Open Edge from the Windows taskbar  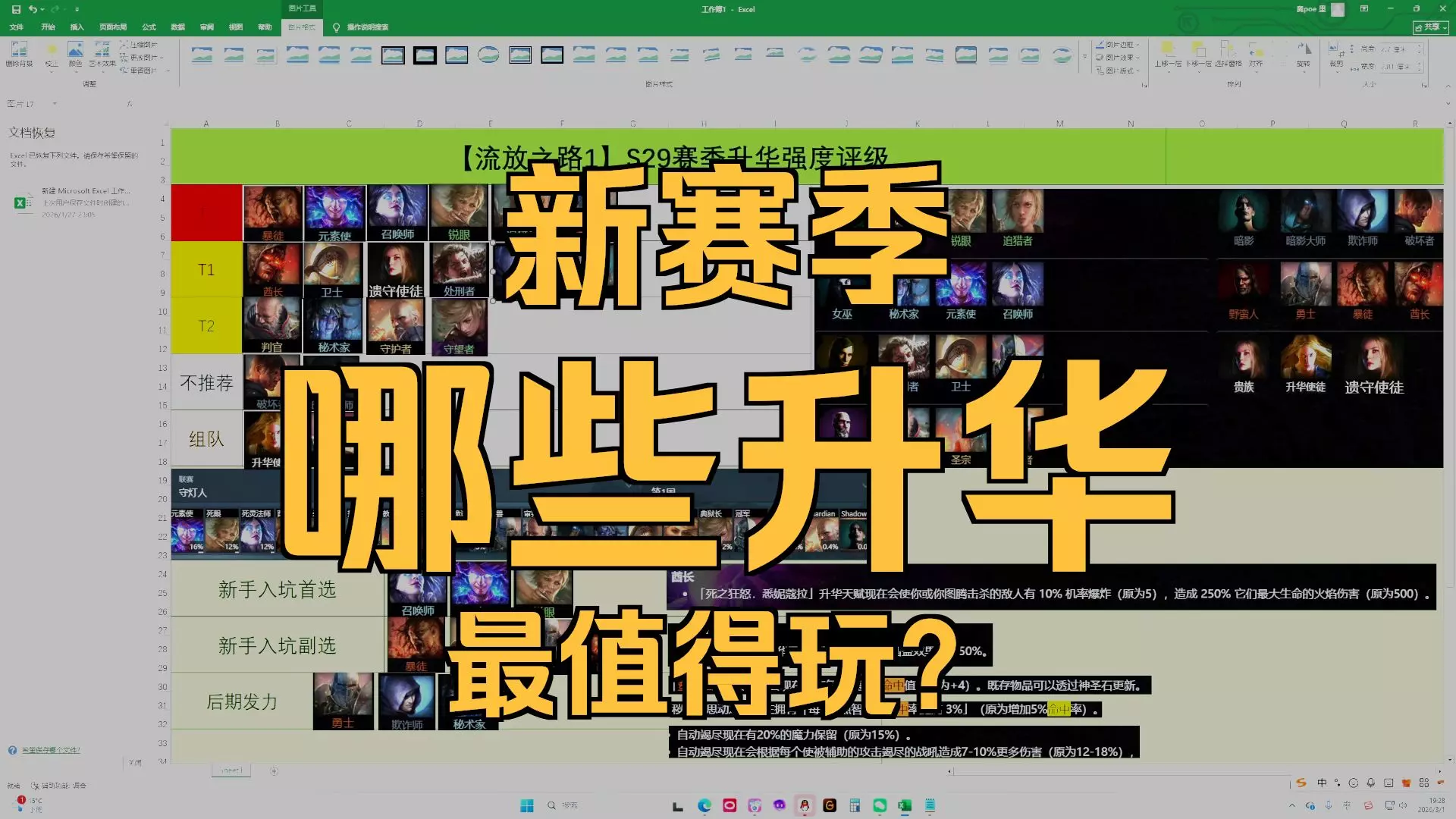(704, 805)
